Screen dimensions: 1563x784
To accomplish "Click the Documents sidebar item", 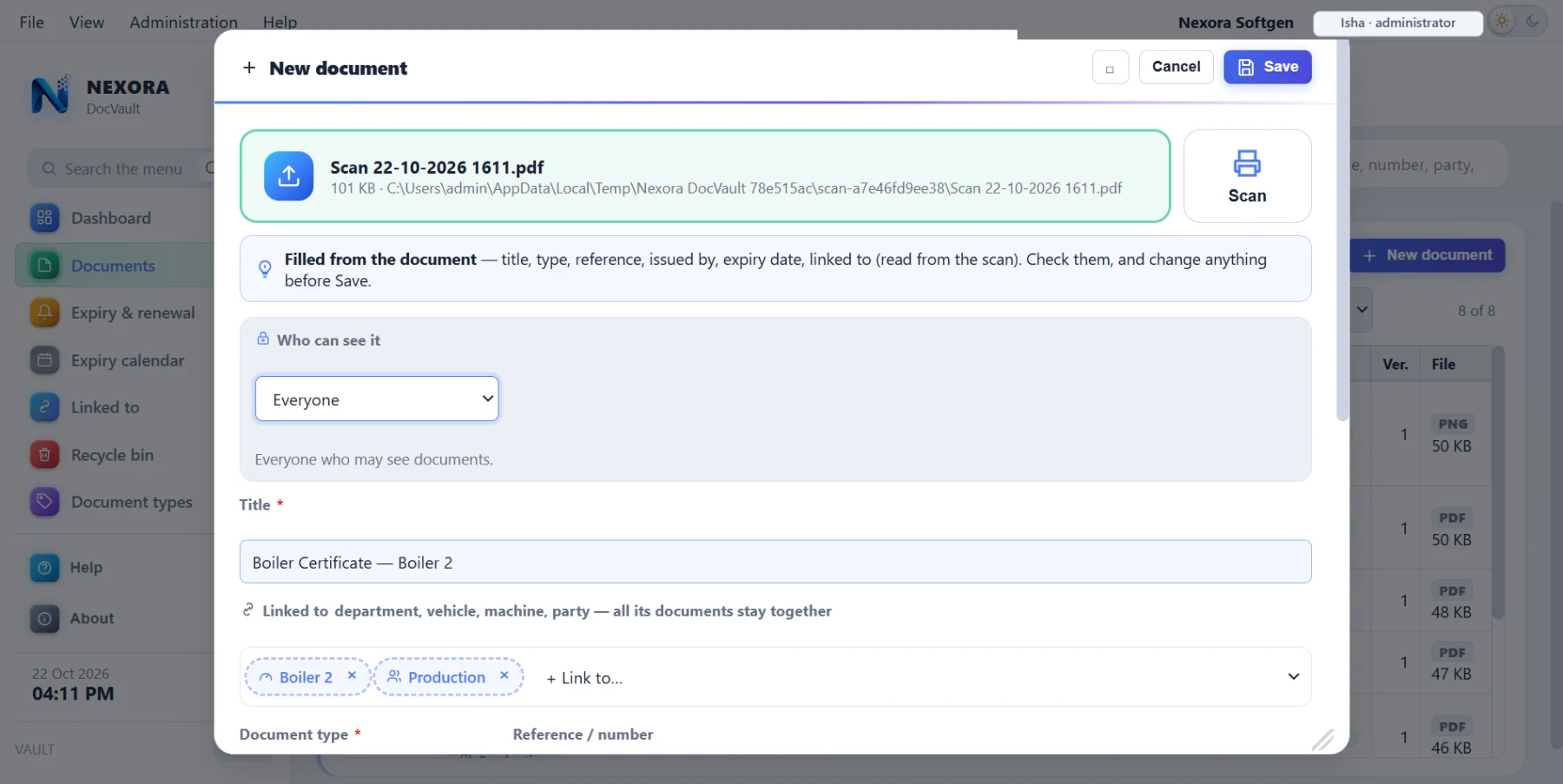I will (x=113, y=266).
